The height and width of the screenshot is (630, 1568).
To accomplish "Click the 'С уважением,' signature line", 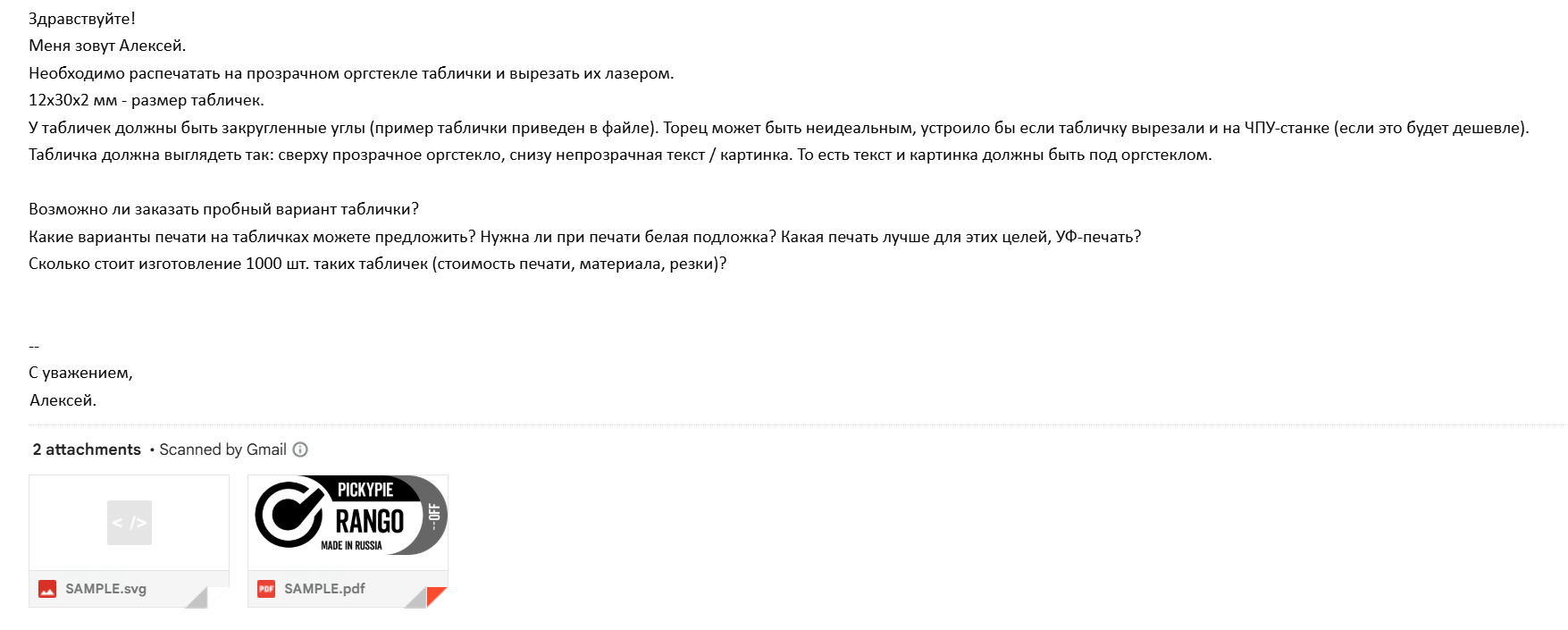I will (80, 373).
